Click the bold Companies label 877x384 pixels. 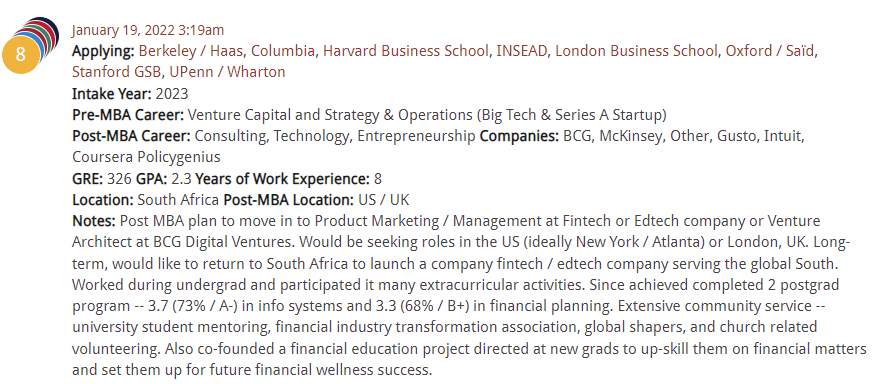(x=519, y=136)
